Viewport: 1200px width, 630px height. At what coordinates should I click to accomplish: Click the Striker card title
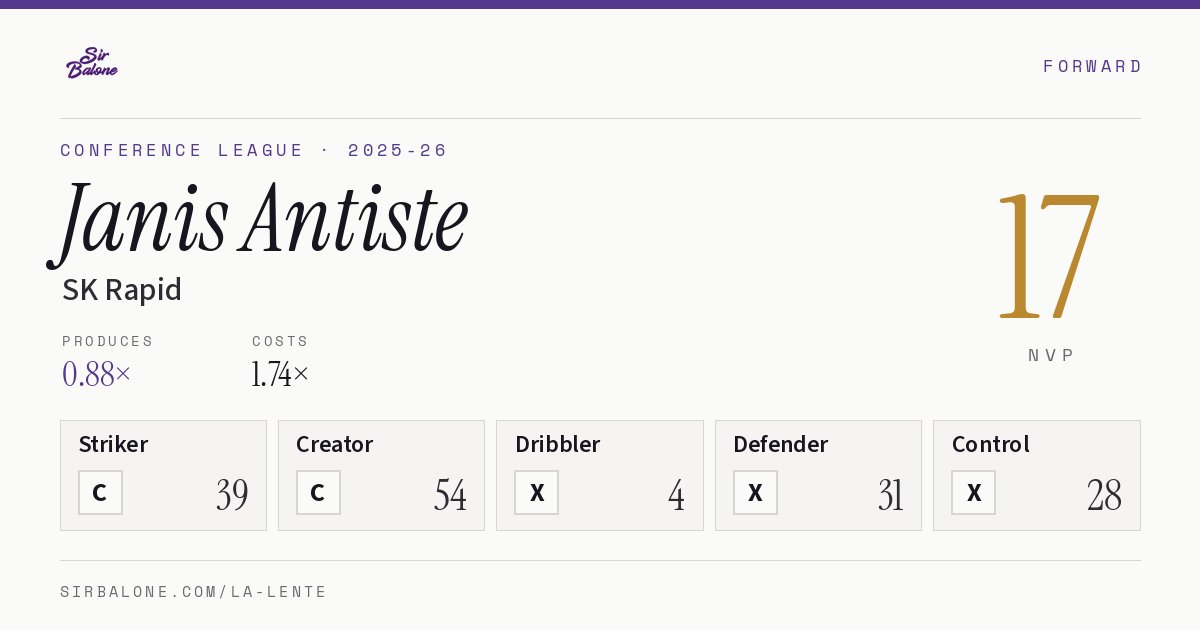pyautogui.click(x=113, y=444)
